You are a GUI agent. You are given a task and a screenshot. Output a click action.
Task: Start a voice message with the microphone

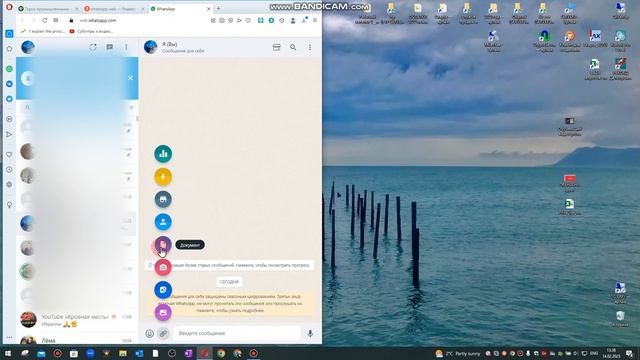click(x=310, y=333)
